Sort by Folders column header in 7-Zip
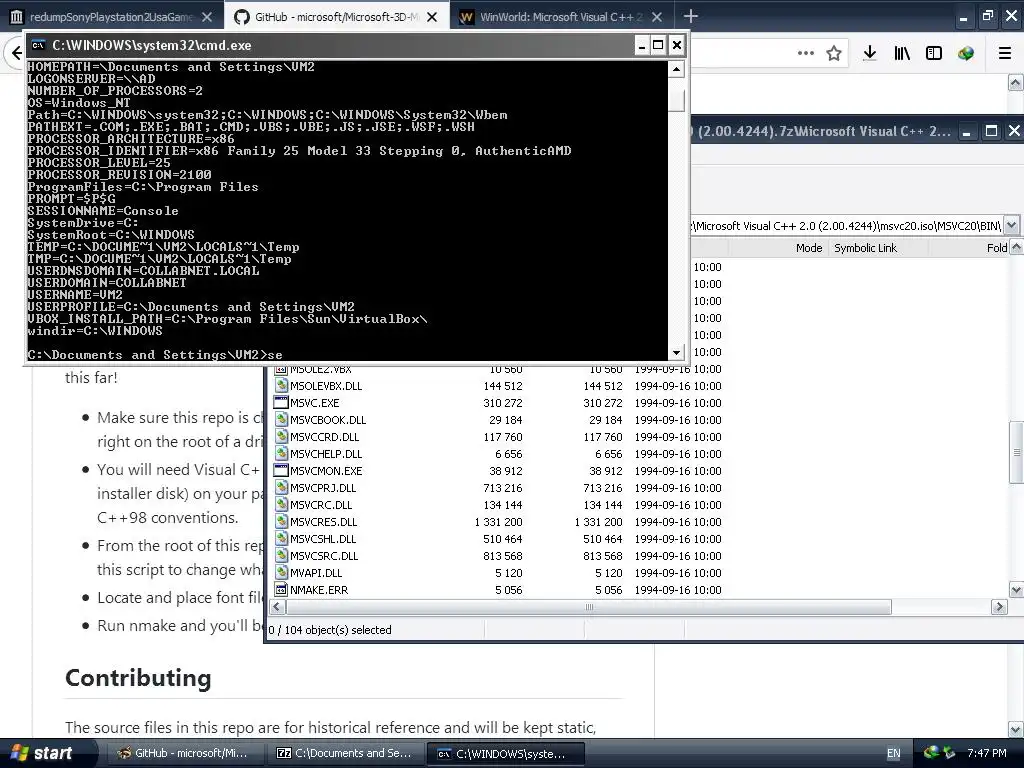The height and width of the screenshot is (768, 1024). click(x=997, y=248)
